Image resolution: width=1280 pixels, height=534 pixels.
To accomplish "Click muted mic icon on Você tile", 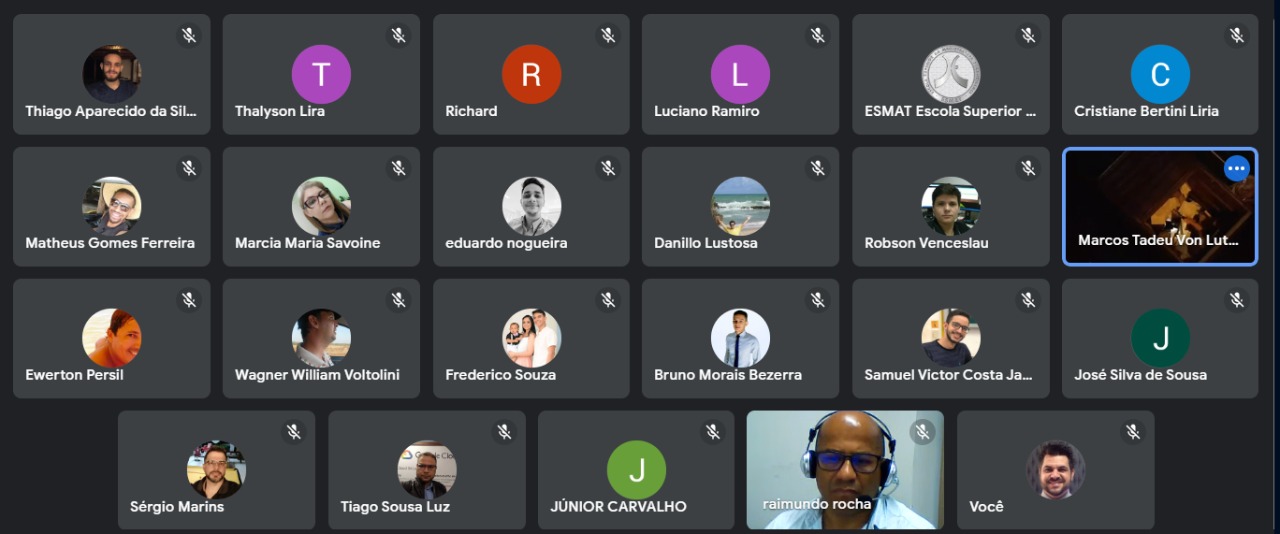I will (x=1133, y=432).
